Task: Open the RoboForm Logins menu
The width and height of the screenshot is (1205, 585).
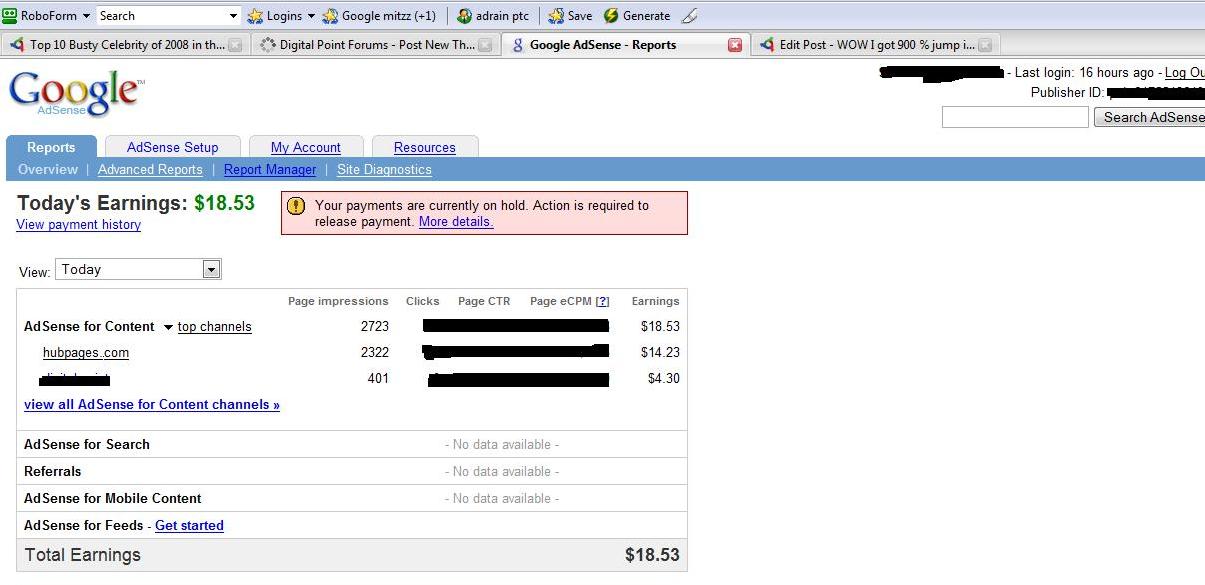Action: pos(281,16)
